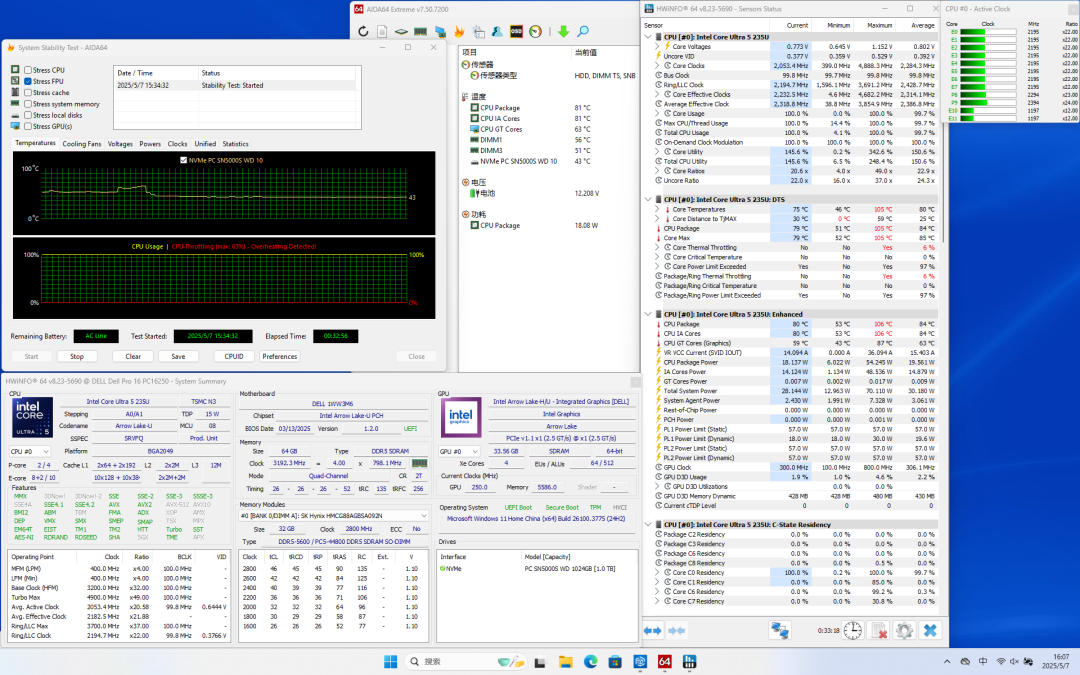Click the AIDA64 refresh toolbar icon
The image size is (1080, 675).
363,32
